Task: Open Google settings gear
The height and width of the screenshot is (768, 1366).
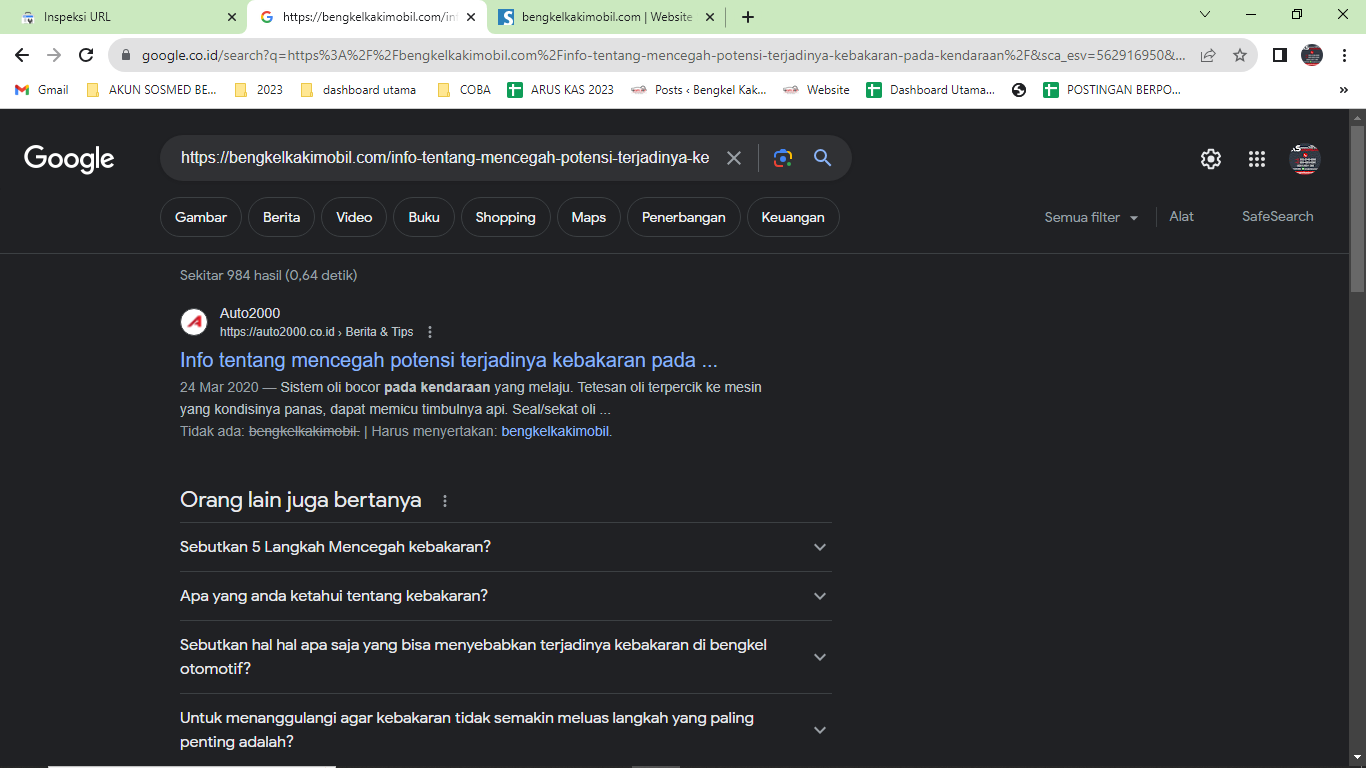Action: click(1211, 159)
